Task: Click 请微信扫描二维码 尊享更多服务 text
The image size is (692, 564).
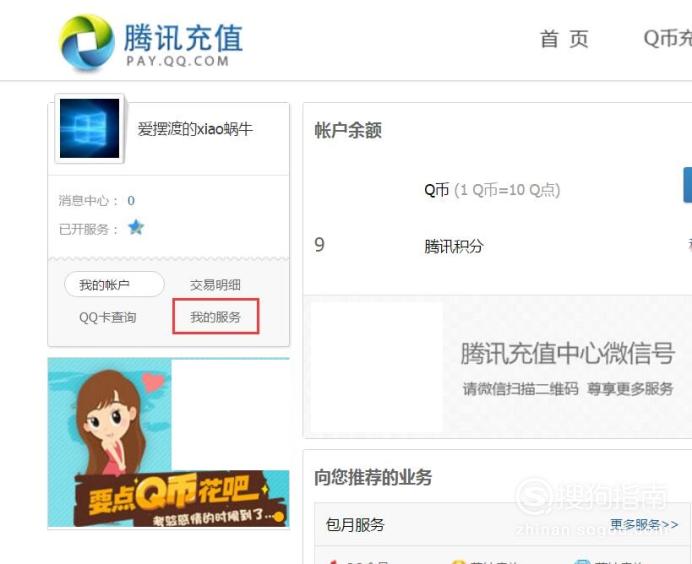Action: point(568,389)
